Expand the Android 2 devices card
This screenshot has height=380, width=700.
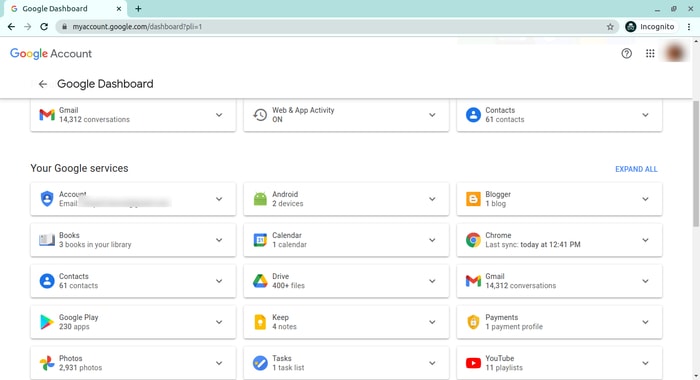pos(432,199)
